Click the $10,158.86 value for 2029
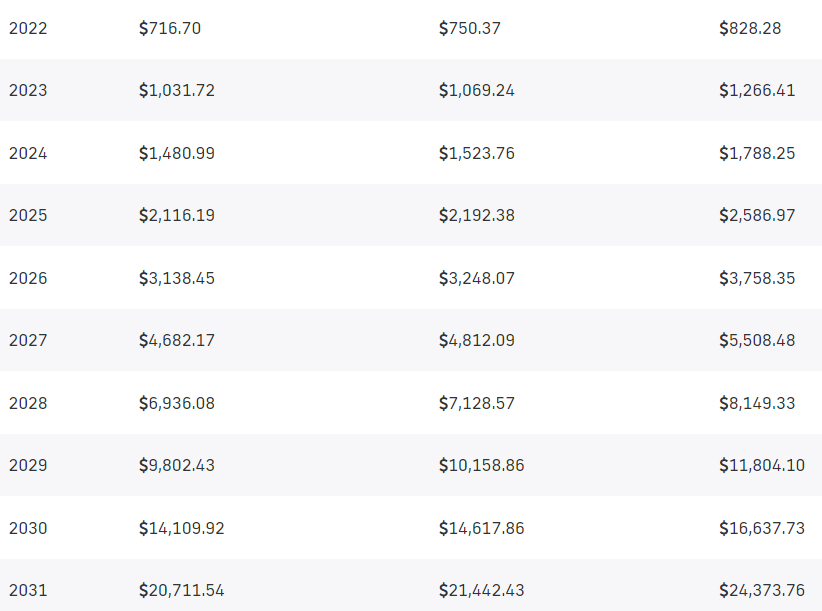This screenshot has height=611, width=822. (481, 465)
